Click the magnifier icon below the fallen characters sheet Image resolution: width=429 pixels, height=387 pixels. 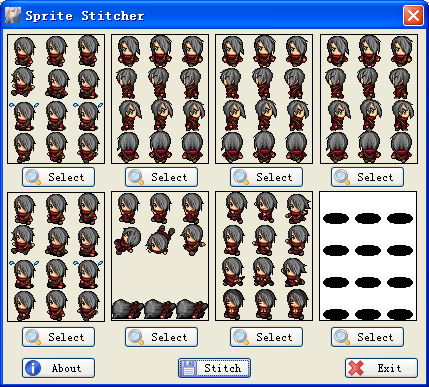tap(136, 337)
